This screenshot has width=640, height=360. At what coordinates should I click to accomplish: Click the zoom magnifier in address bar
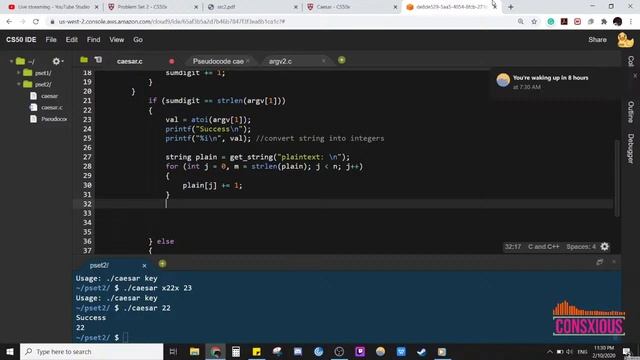pos(520,22)
